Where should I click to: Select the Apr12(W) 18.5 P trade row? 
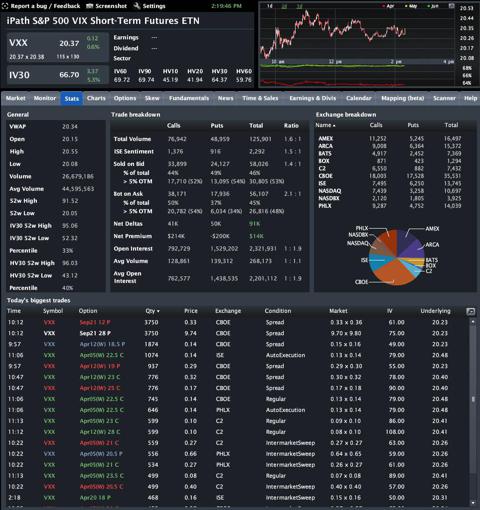(237, 344)
